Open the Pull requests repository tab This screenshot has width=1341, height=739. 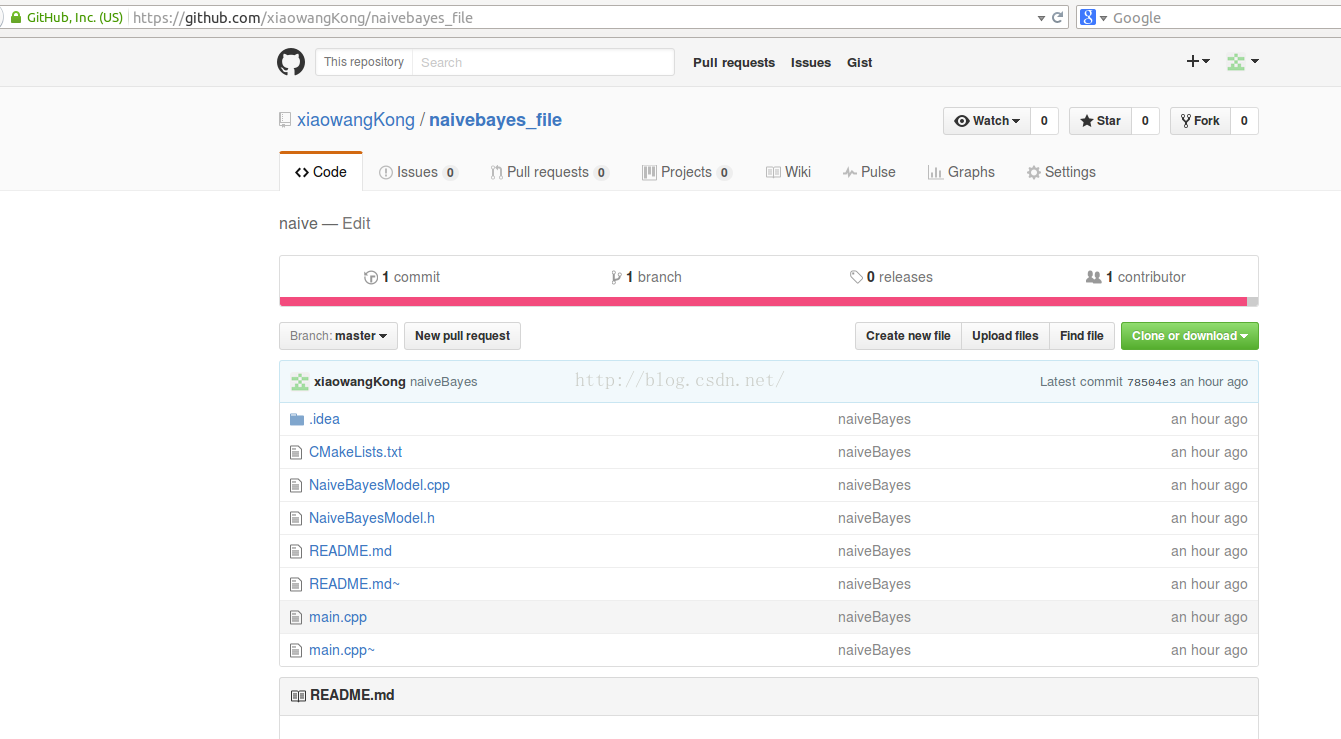[x=549, y=172]
